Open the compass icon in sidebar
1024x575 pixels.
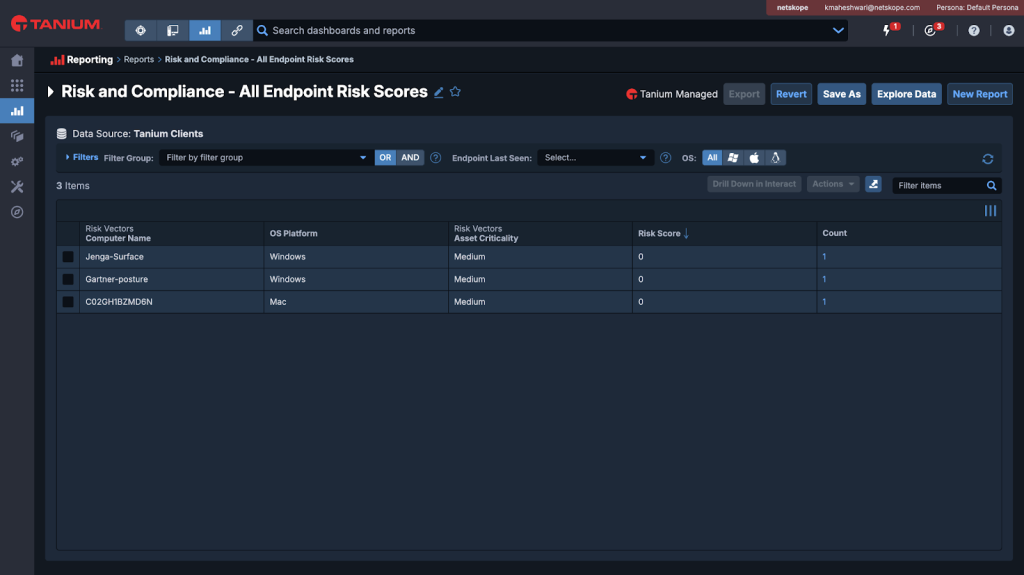[x=17, y=212]
